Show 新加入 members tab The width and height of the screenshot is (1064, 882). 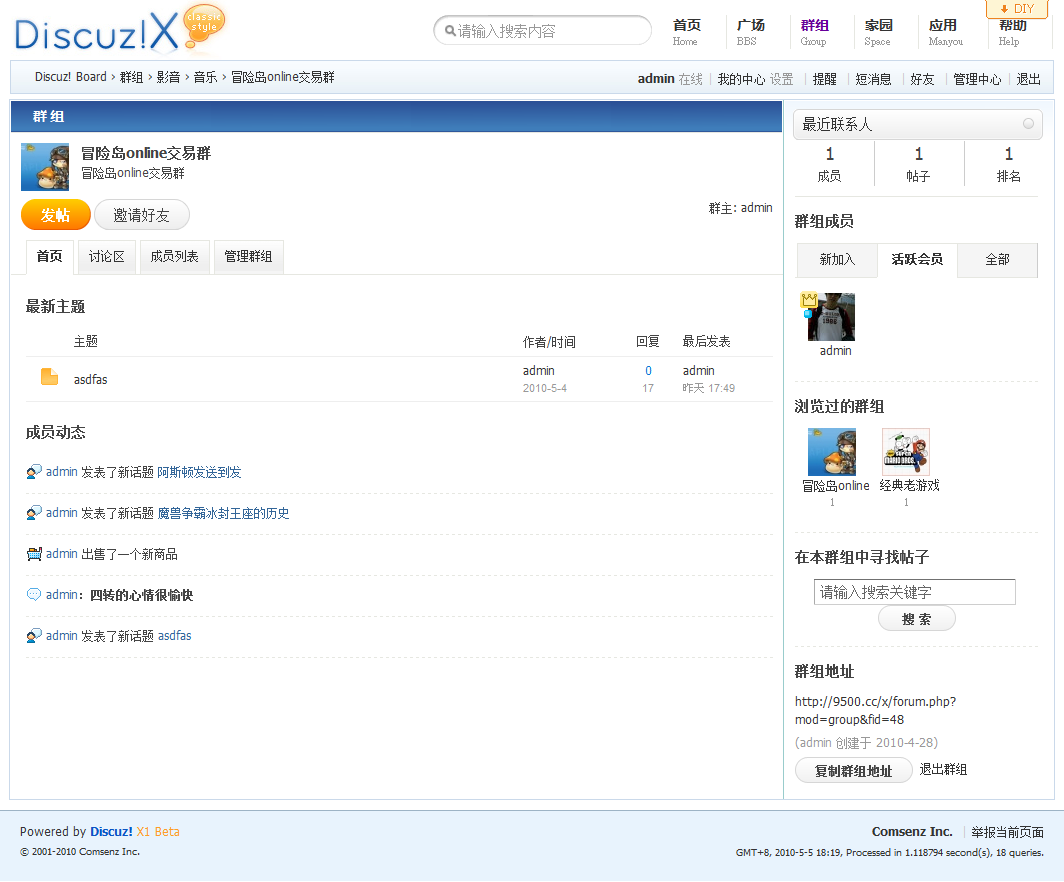837,260
